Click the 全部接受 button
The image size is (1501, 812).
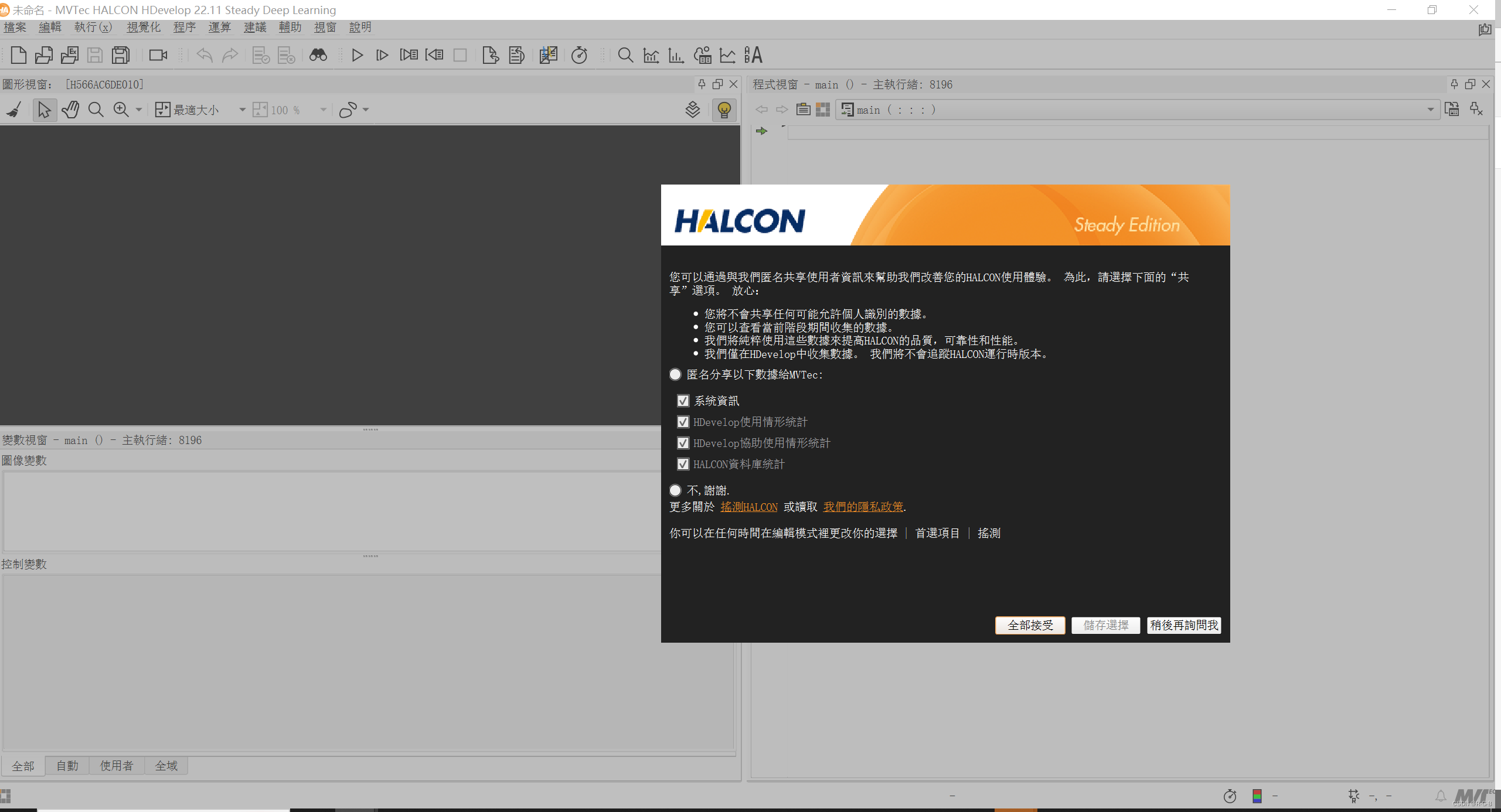[x=1030, y=625]
